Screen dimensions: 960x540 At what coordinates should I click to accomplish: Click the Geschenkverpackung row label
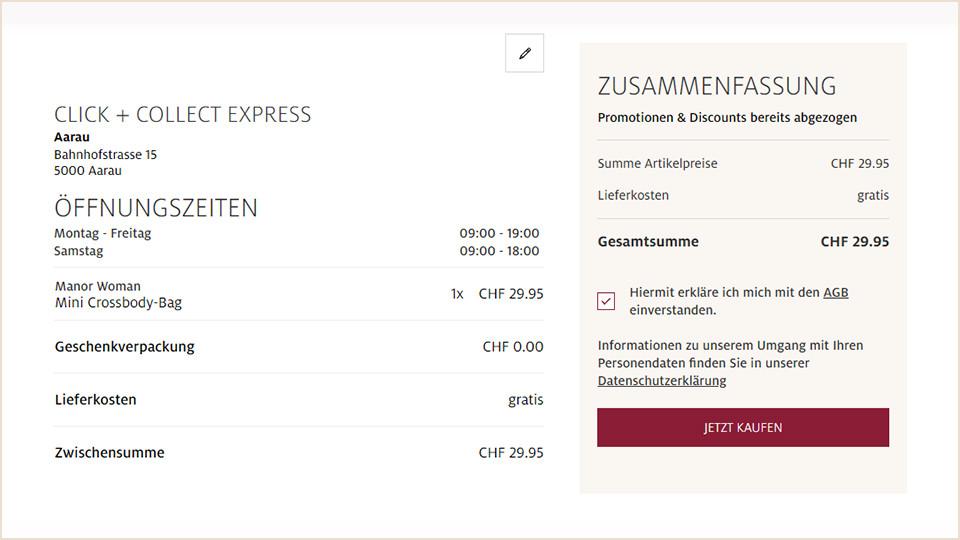(x=124, y=347)
